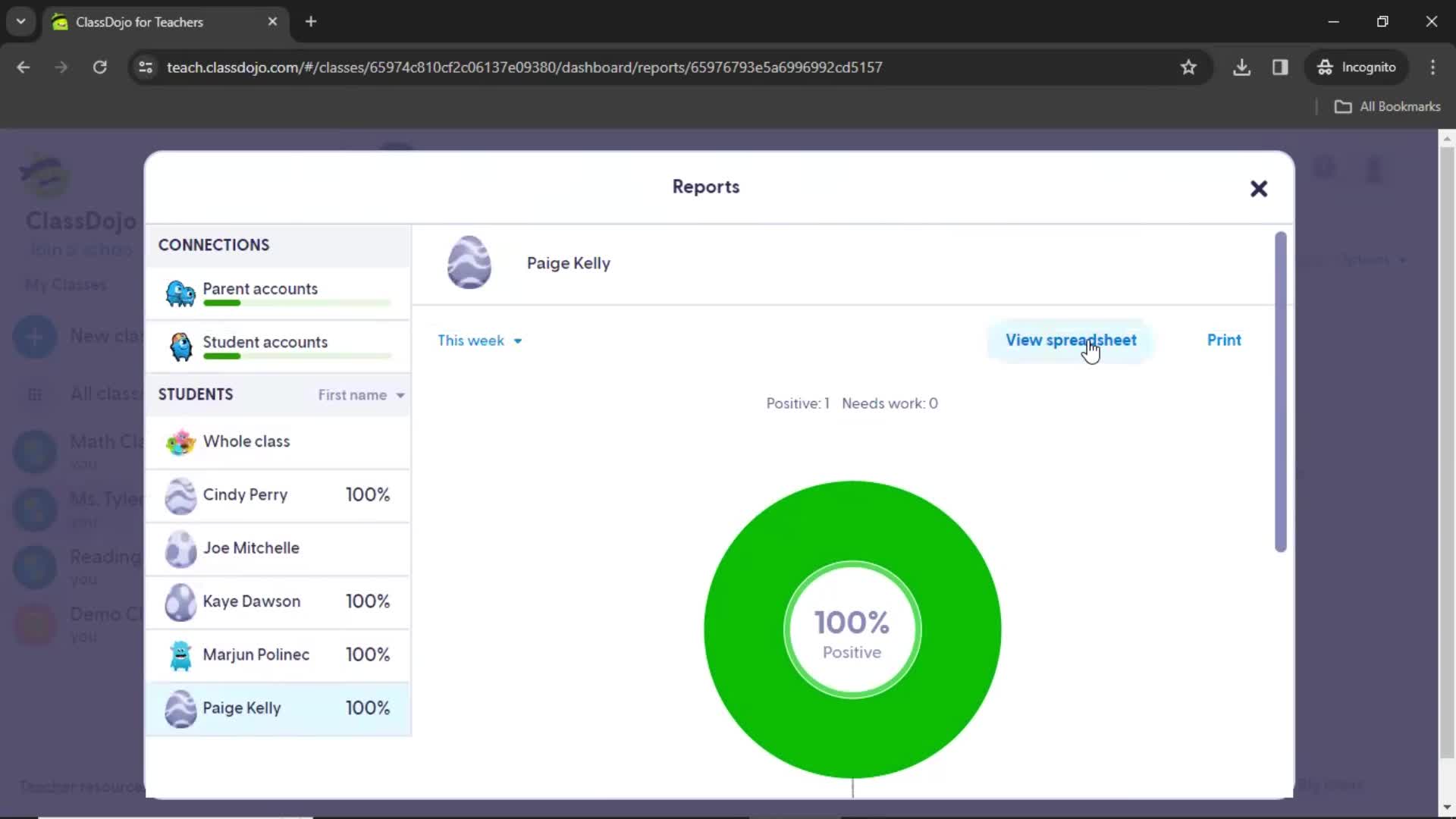Click the Parent accounts monster icon
This screenshot has width=1456, height=819.
tap(180, 293)
